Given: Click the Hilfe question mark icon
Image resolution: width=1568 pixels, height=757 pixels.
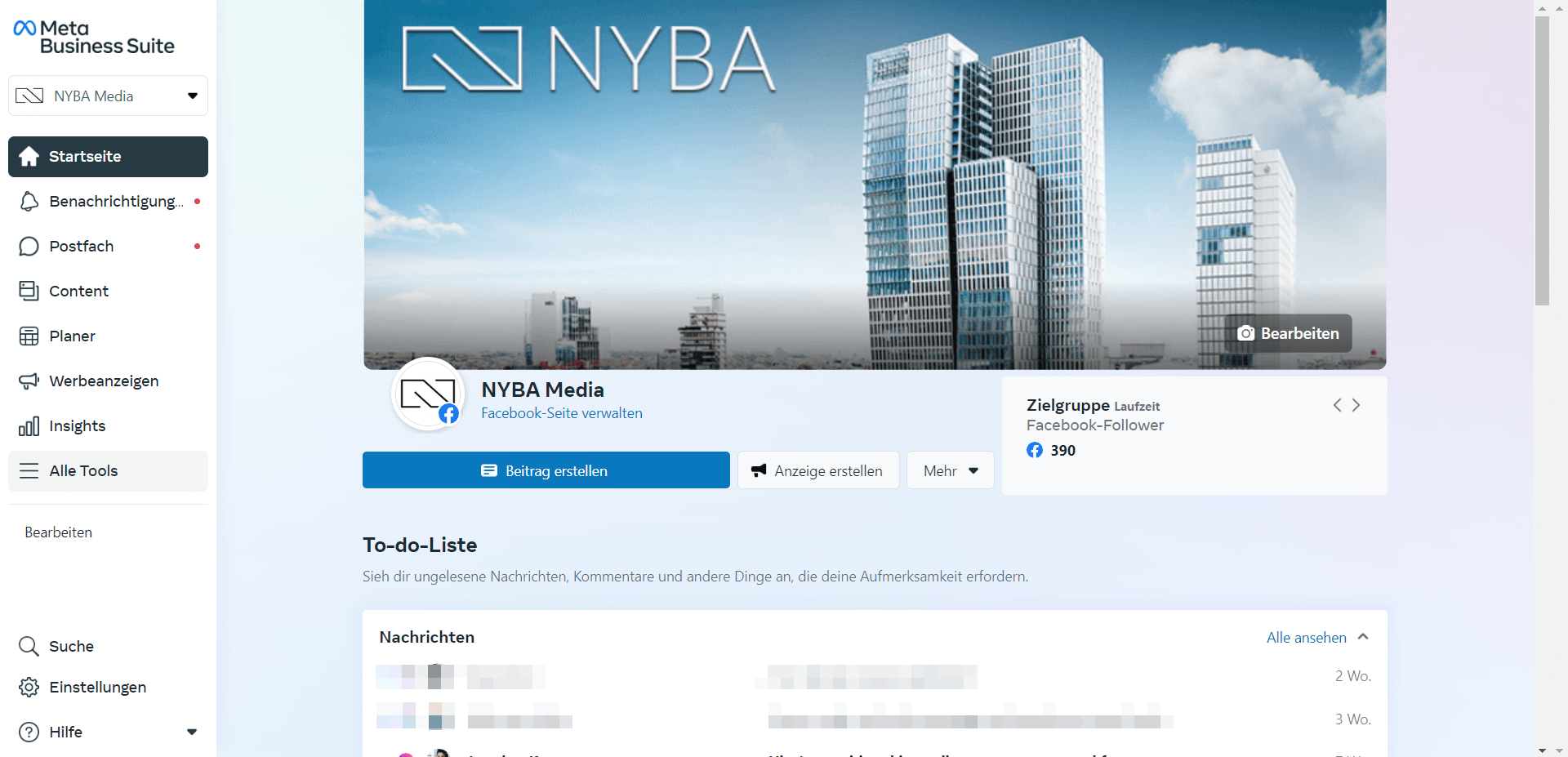Looking at the screenshot, I should pyautogui.click(x=29, y=733).
